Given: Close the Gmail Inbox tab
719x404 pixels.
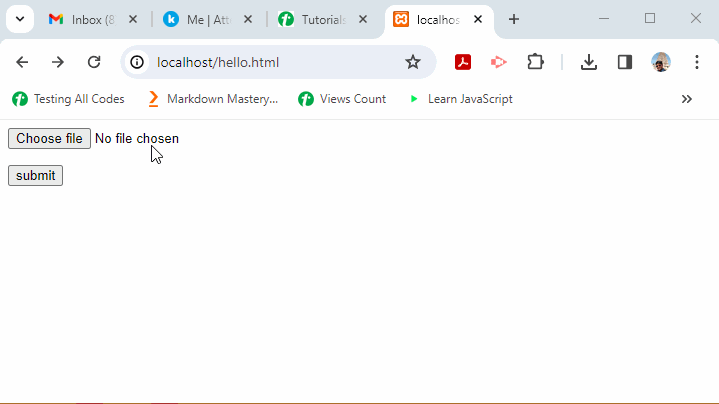Looking at the screenshot, I should pos(133,19).
